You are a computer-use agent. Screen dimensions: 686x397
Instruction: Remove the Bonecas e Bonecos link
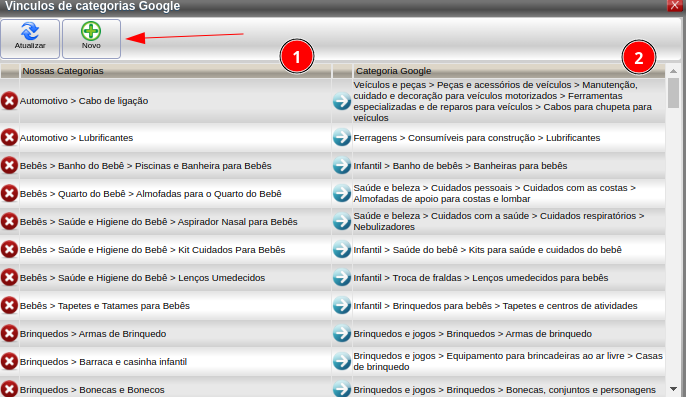9,389
